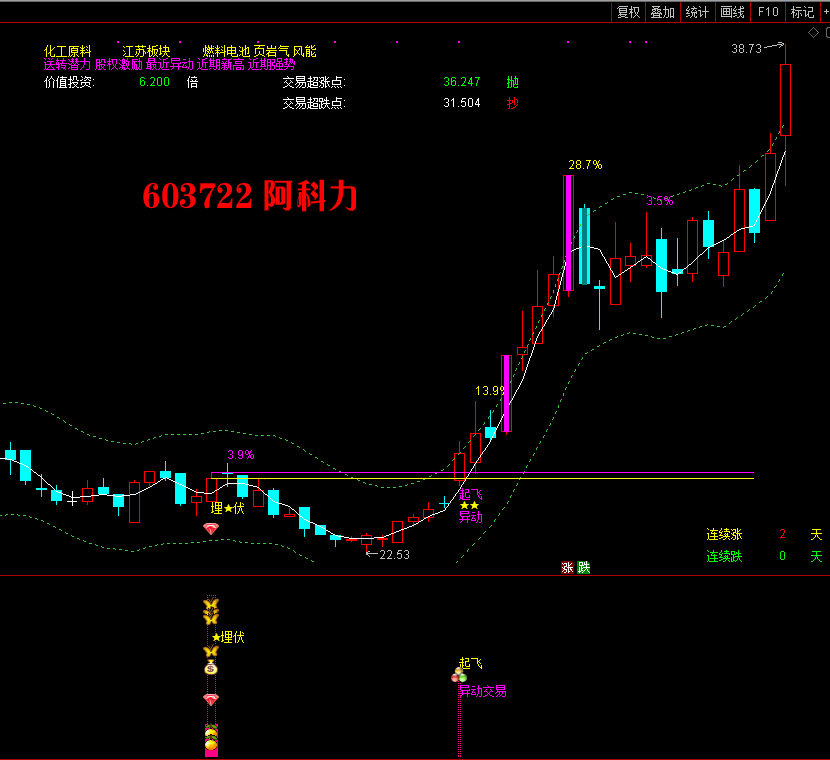The width and height of the screenshot is (830, 760).
Task: Click the red 涨 indicator icon
Action: click(x=567, y=567)
